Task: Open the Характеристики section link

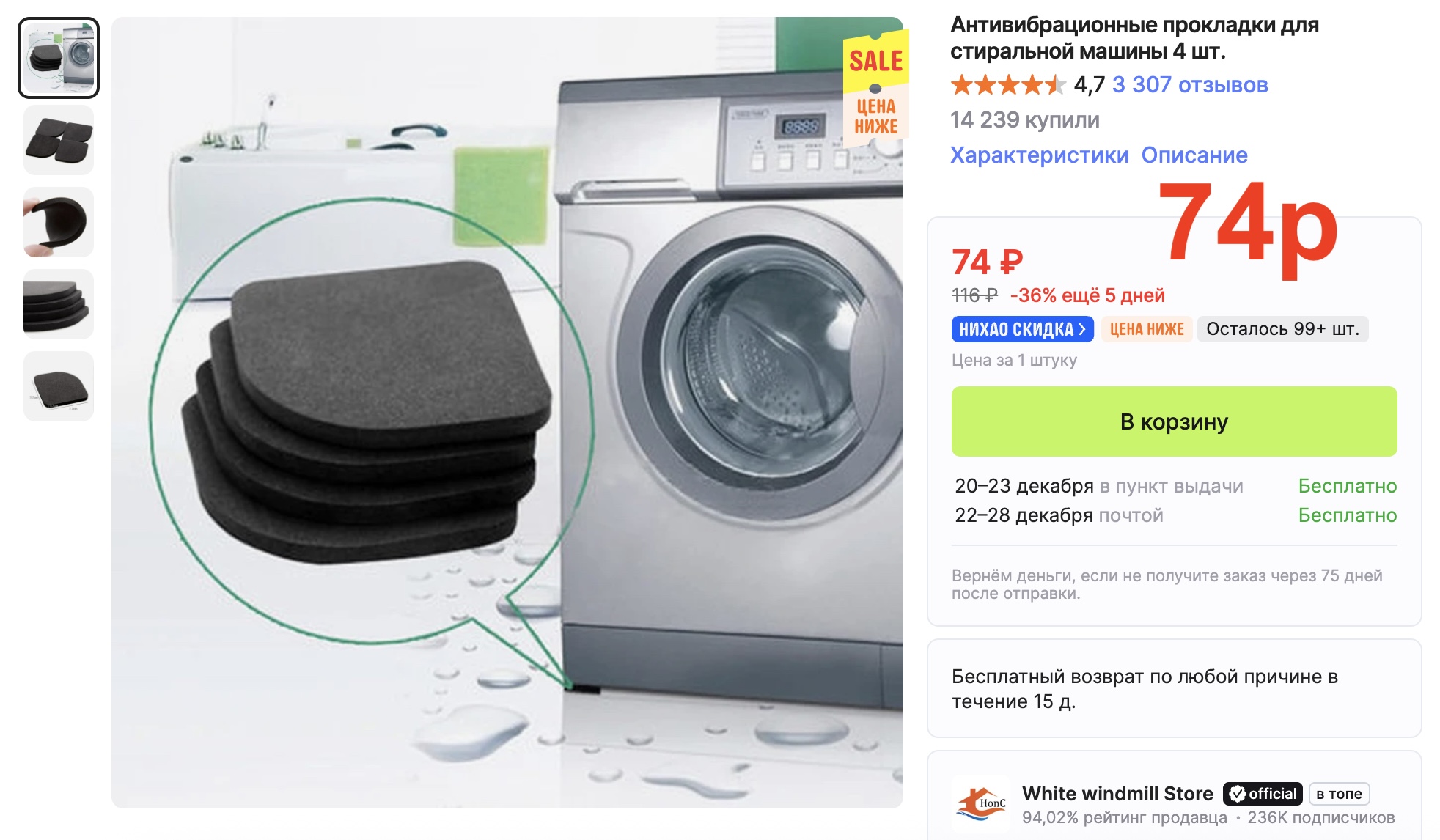Action: pyautogui.click(x=1040, y=155)
